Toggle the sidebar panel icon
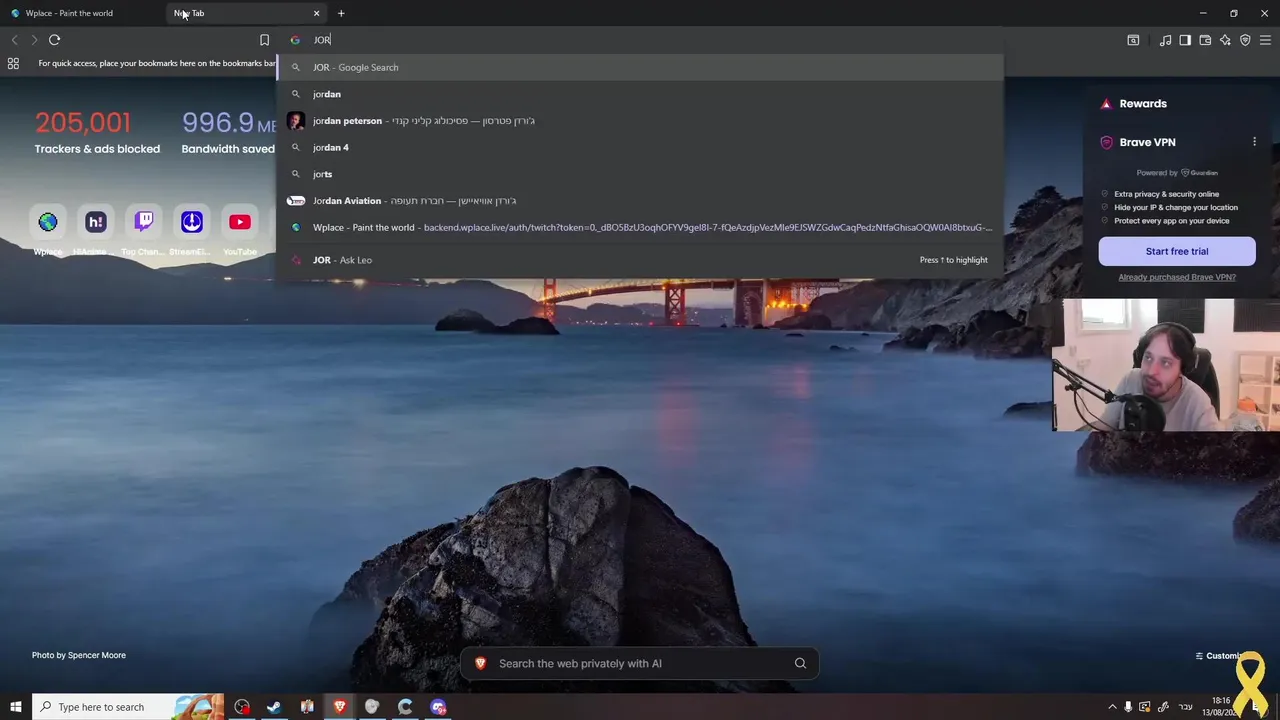The width and height of the screenshot is (1280, 720). tap(1185, 40)
